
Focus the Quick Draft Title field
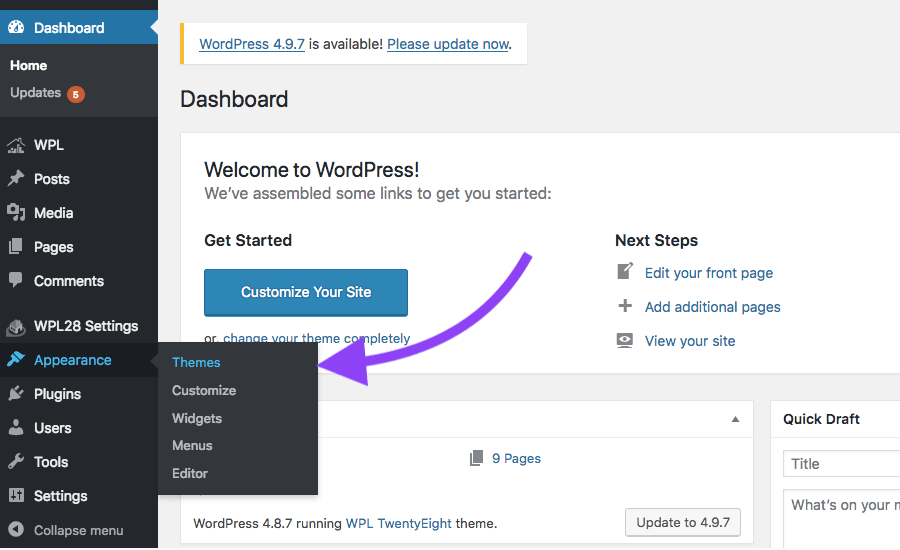841,464
